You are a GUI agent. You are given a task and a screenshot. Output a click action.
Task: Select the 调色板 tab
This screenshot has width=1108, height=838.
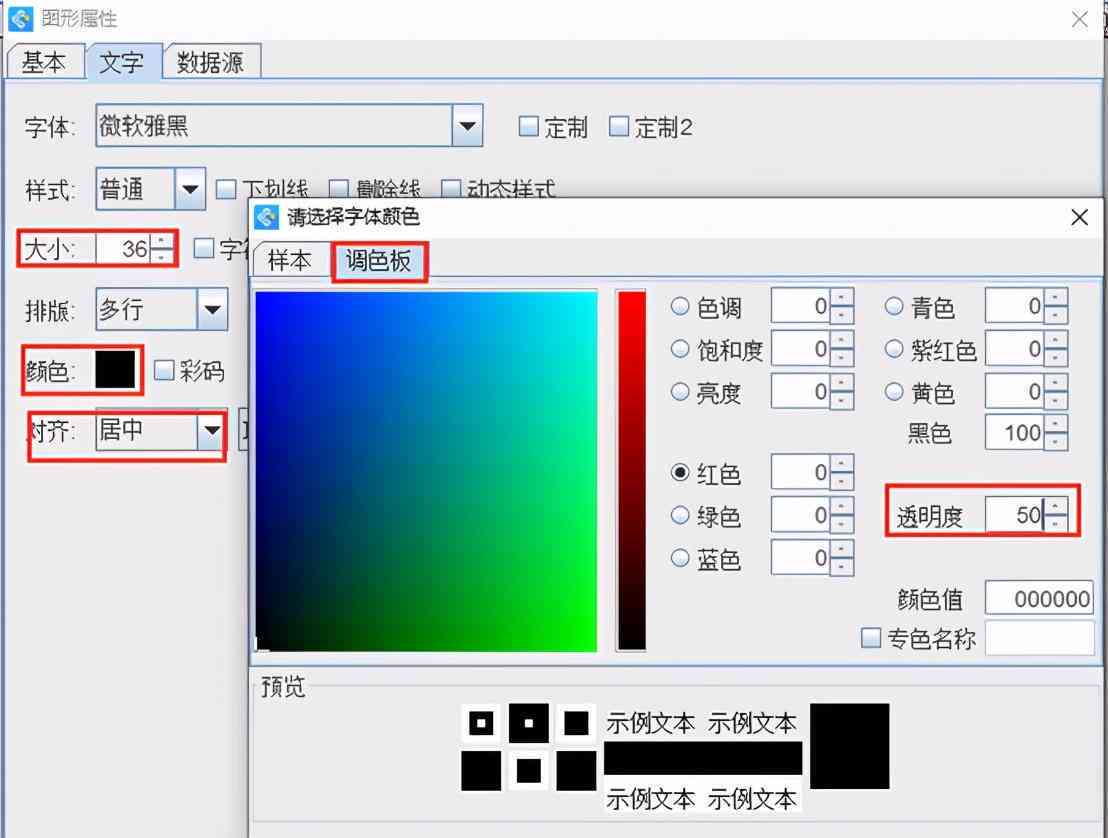[x=379, y=261]
